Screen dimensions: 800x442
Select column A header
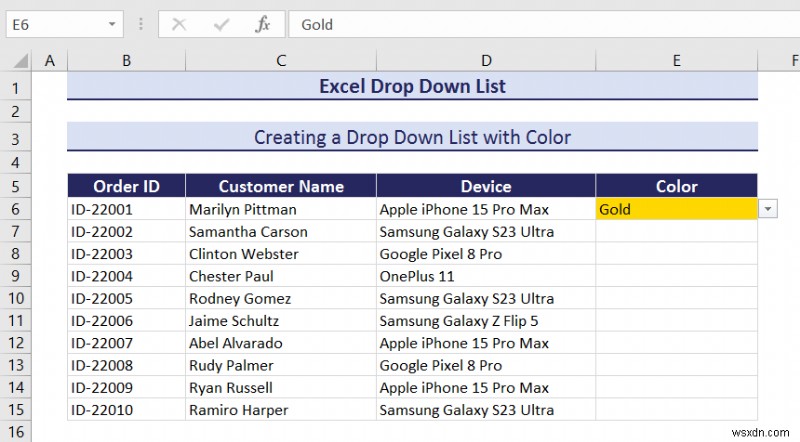click(49, 61)
